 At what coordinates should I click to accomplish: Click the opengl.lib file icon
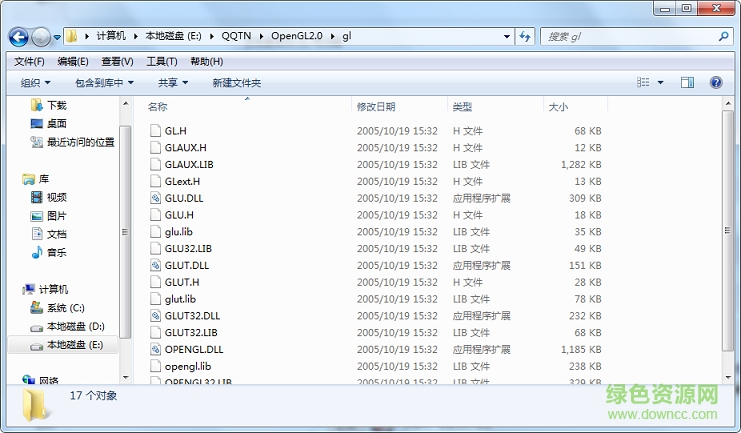[x=155, y=366]
